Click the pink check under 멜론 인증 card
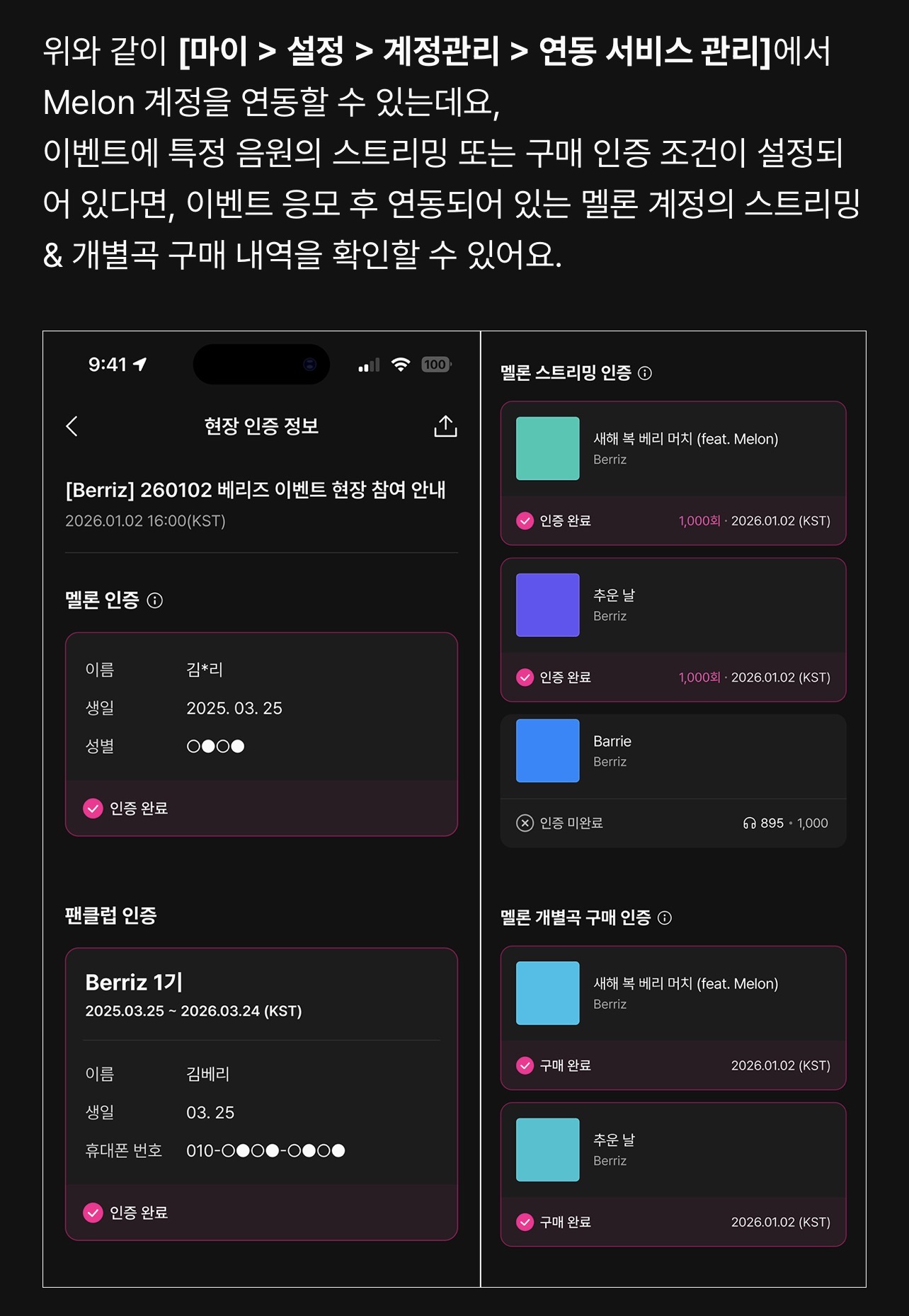909x1316 pixels. click(93, 808)
